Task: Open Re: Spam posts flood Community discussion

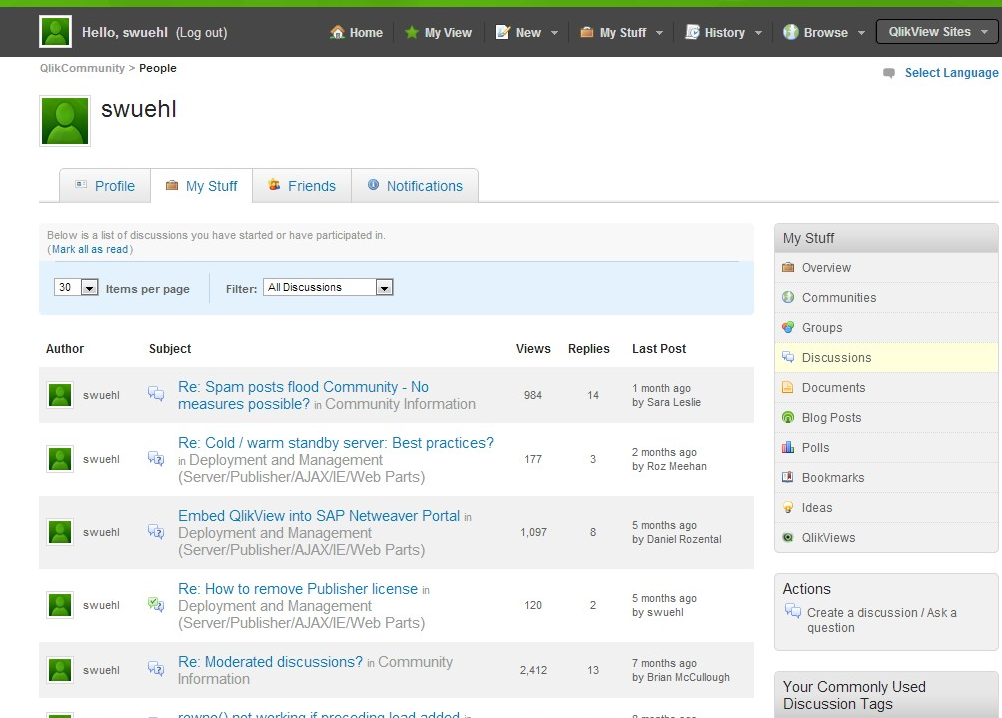Action: (304, 395)
